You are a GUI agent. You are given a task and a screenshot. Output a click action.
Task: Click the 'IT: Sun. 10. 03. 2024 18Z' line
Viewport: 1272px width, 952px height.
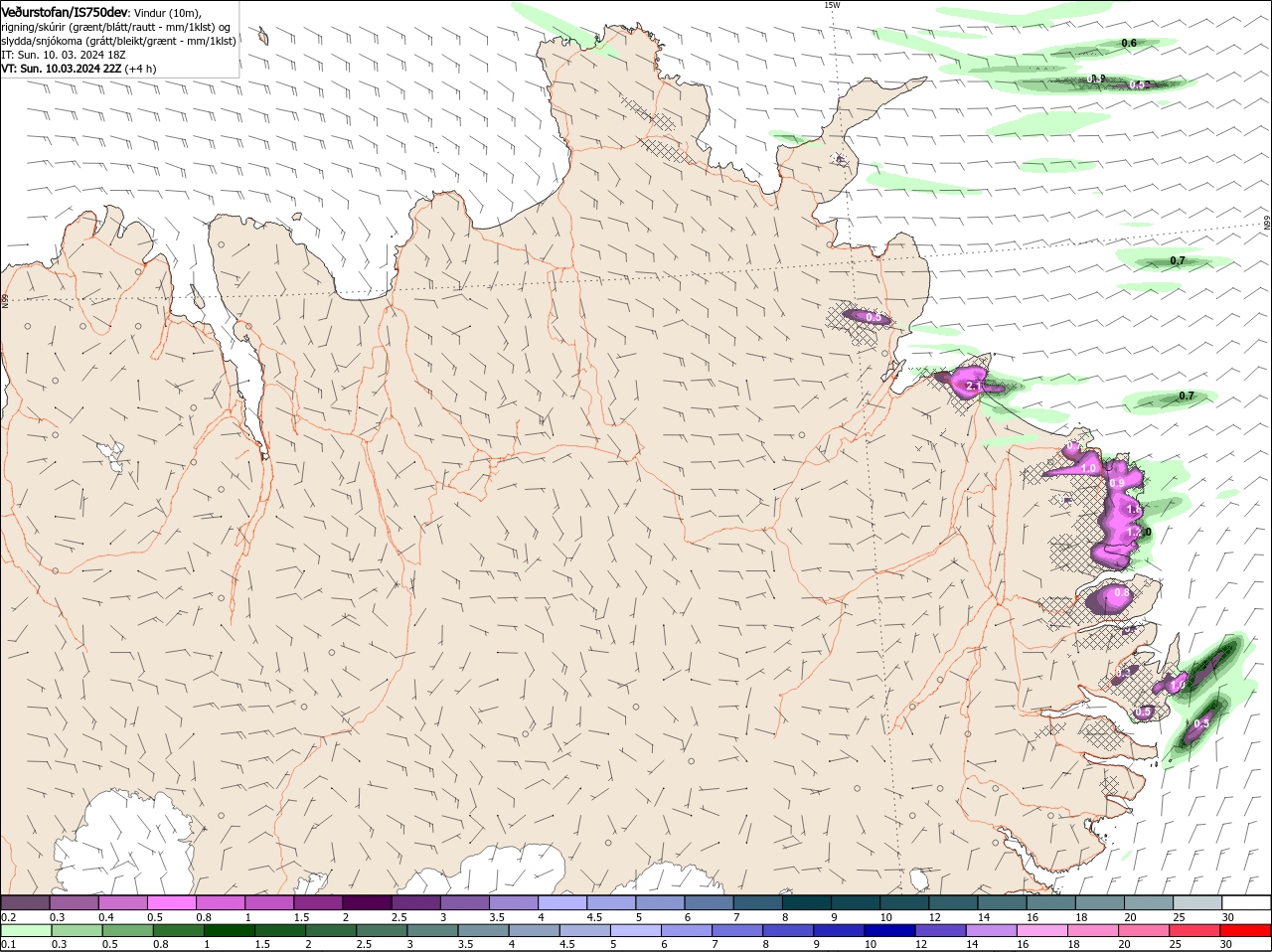[64, 55]
